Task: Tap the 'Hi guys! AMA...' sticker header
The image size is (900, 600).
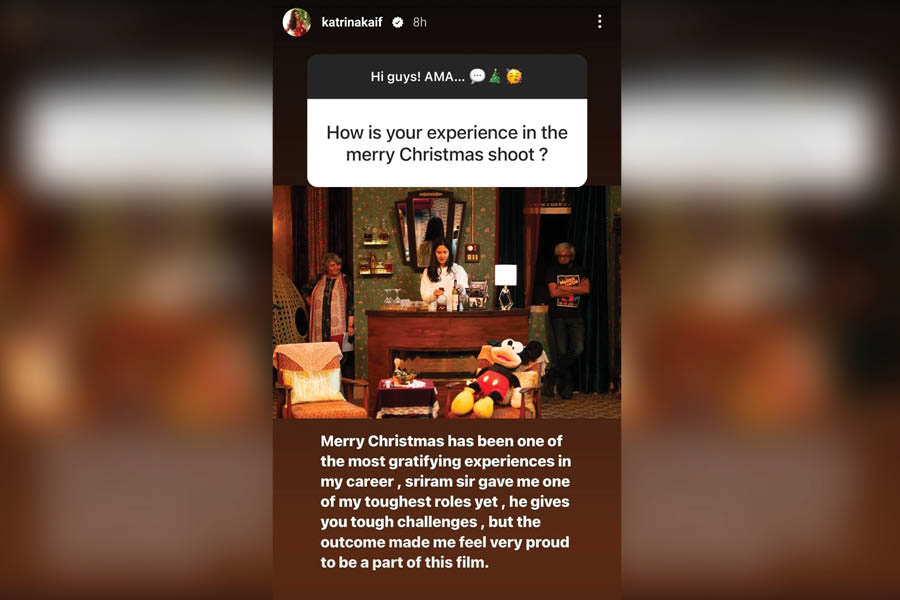Action: pos(447,76)
